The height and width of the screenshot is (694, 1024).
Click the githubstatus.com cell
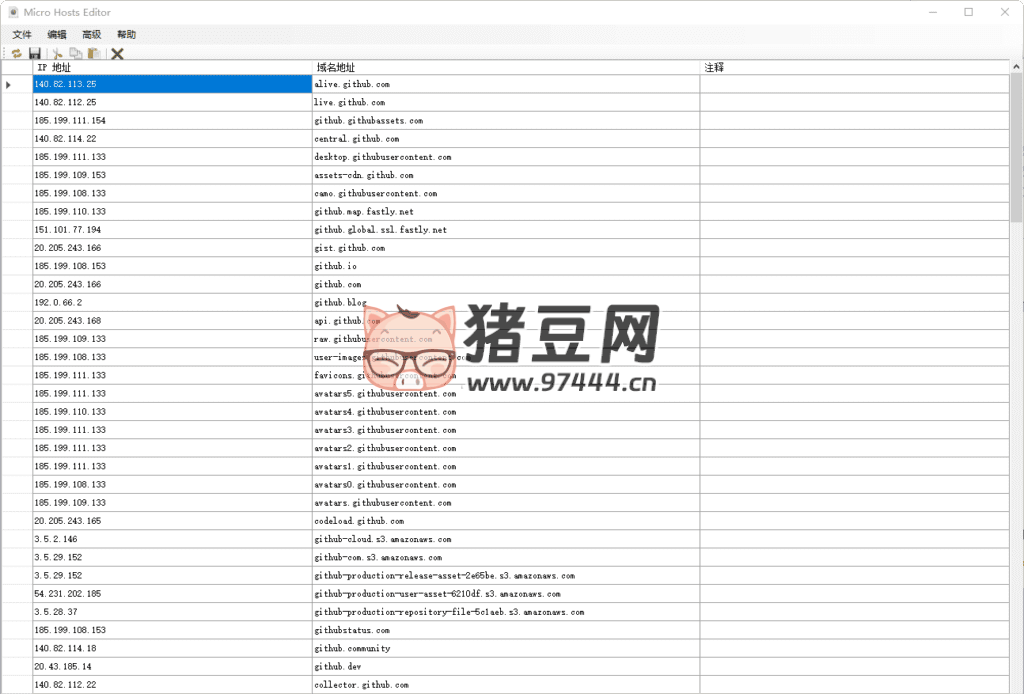point(505,631)
